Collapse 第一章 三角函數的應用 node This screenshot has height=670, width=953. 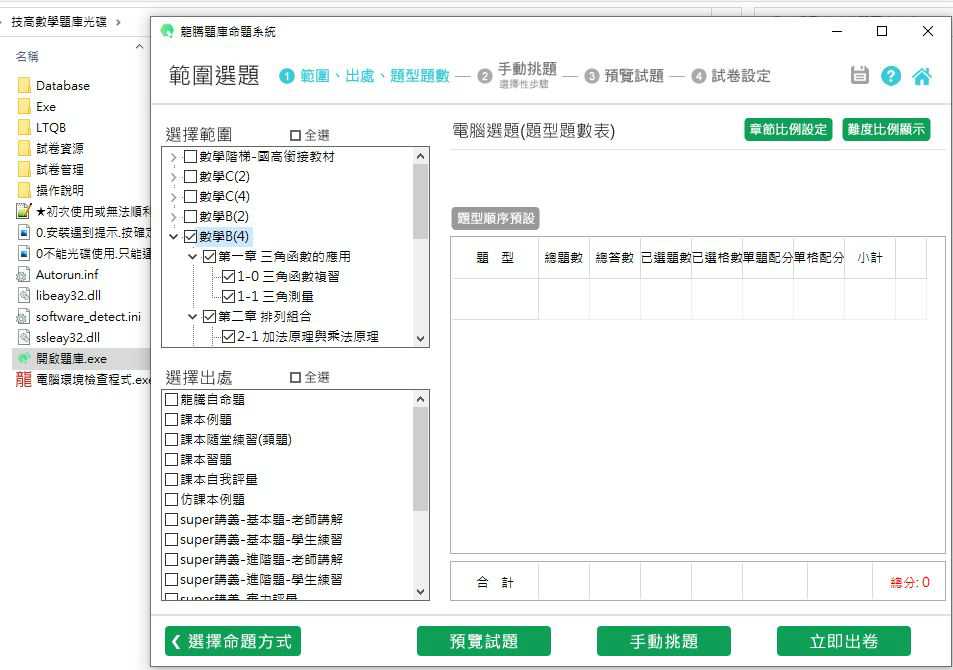point(193,257)
